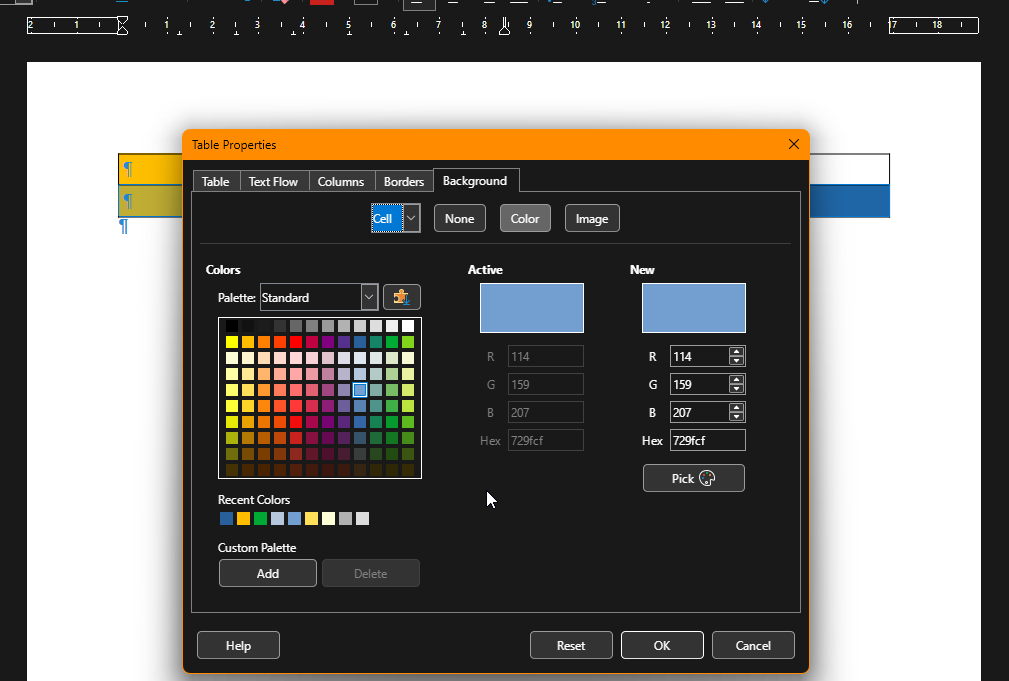Decrease the B value with the down arrow
Viewport: 1009px width, 681px height.
click(737, 417)
